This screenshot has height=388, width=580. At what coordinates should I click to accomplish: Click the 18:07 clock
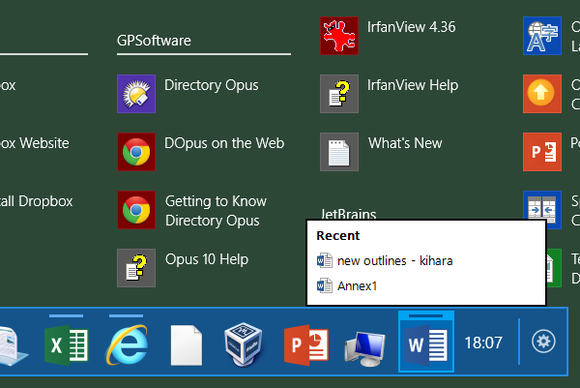click(x=483, y=343)
